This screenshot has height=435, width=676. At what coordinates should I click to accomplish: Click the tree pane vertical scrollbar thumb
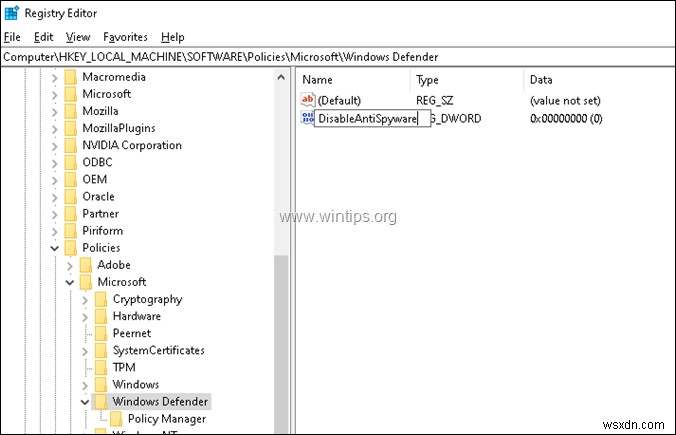[x=281, y=344]
